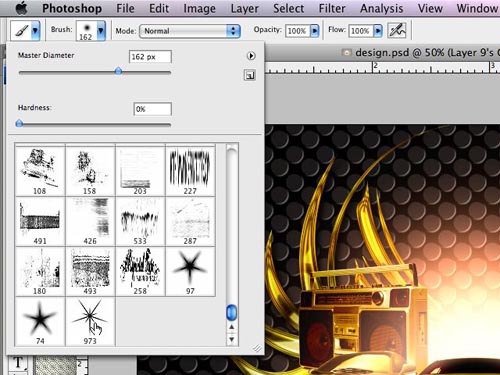The width and height of the screenshot is (500, 375).
Task: Expand the tool preset picker arrow
Action: tap(35, 30)
